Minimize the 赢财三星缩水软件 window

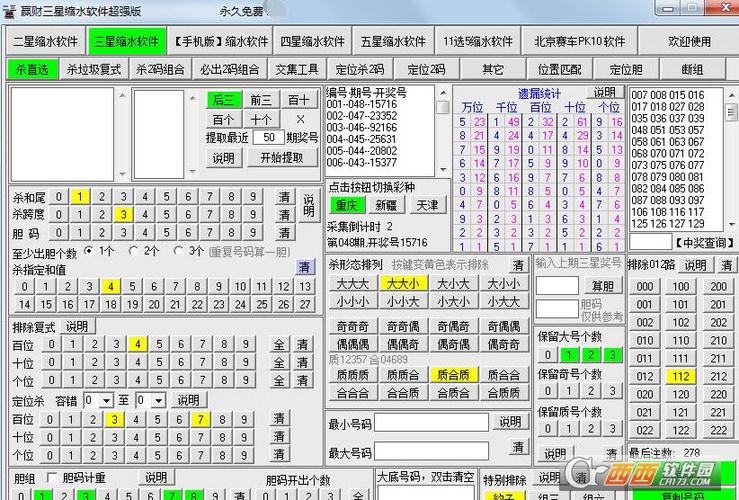668,8
